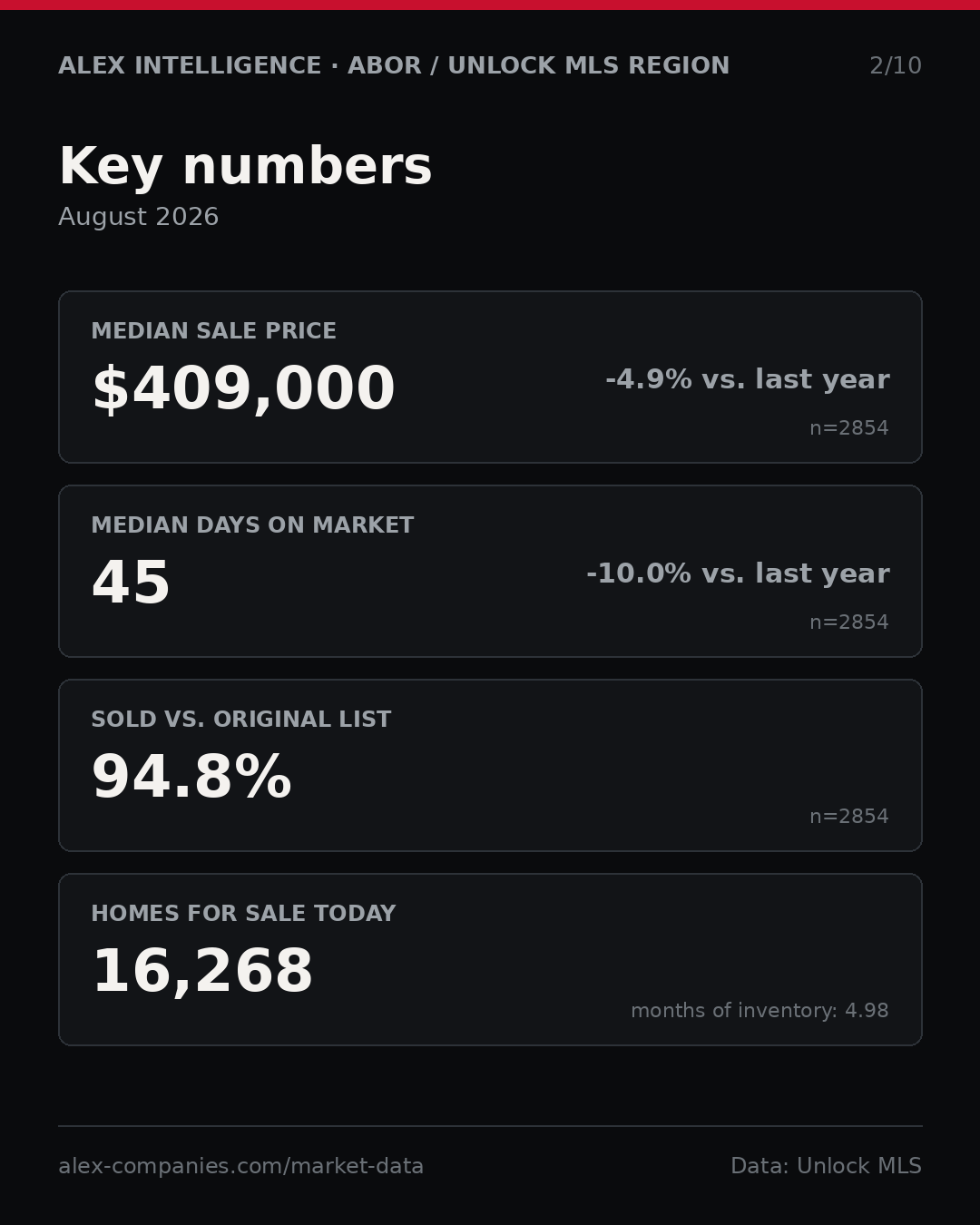Select the -10.0% vs. last year text
The width and height of the screenshot is (980, 1225).
[738, 573]
